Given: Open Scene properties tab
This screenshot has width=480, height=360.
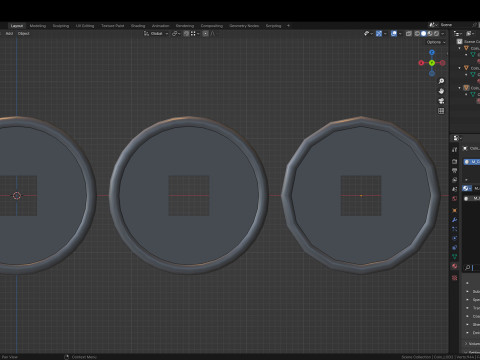Looking at the screenshot, I should coord(454,189).
